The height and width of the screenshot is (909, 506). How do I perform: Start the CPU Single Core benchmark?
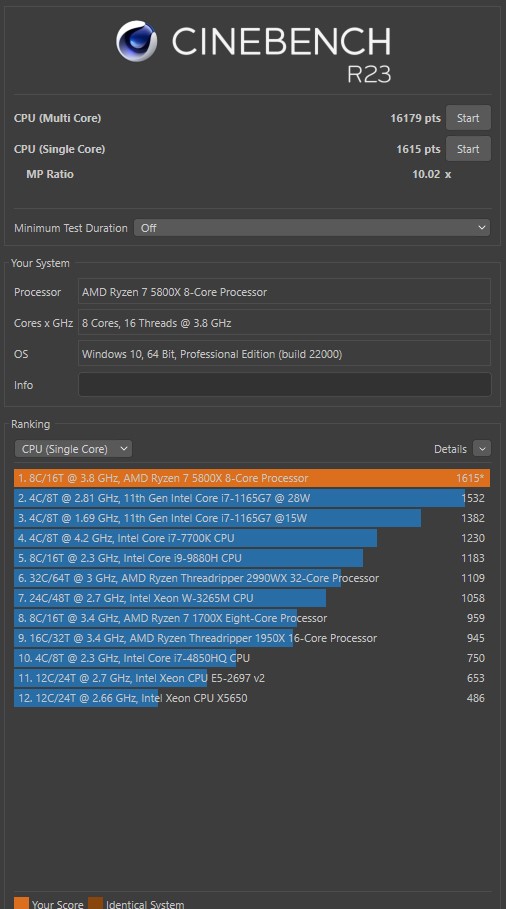(x=468, y=149)
